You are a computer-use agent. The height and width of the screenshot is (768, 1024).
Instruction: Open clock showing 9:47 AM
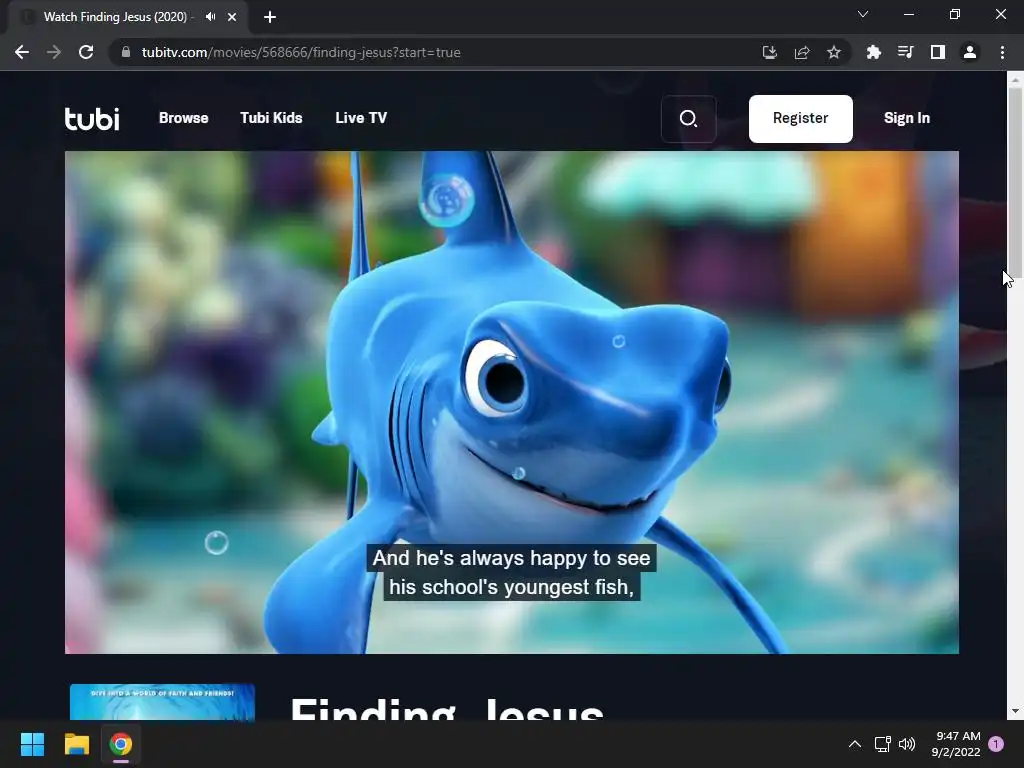pos(957,744)
